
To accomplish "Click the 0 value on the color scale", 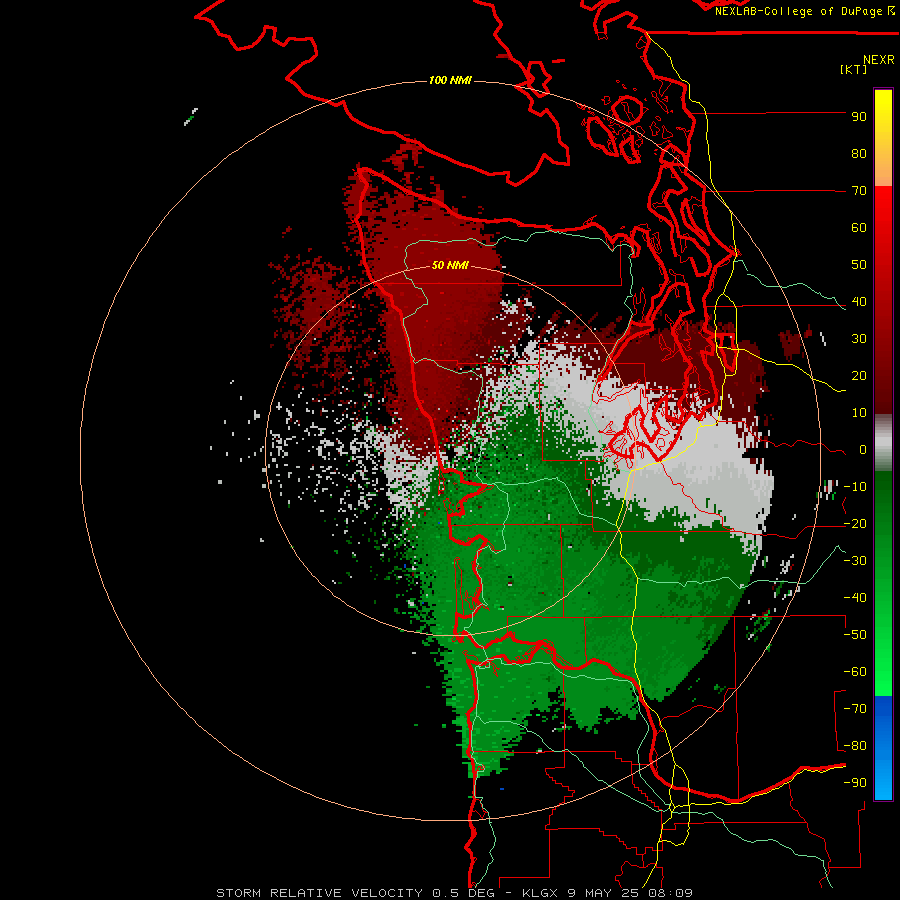I will coord(863,450).
